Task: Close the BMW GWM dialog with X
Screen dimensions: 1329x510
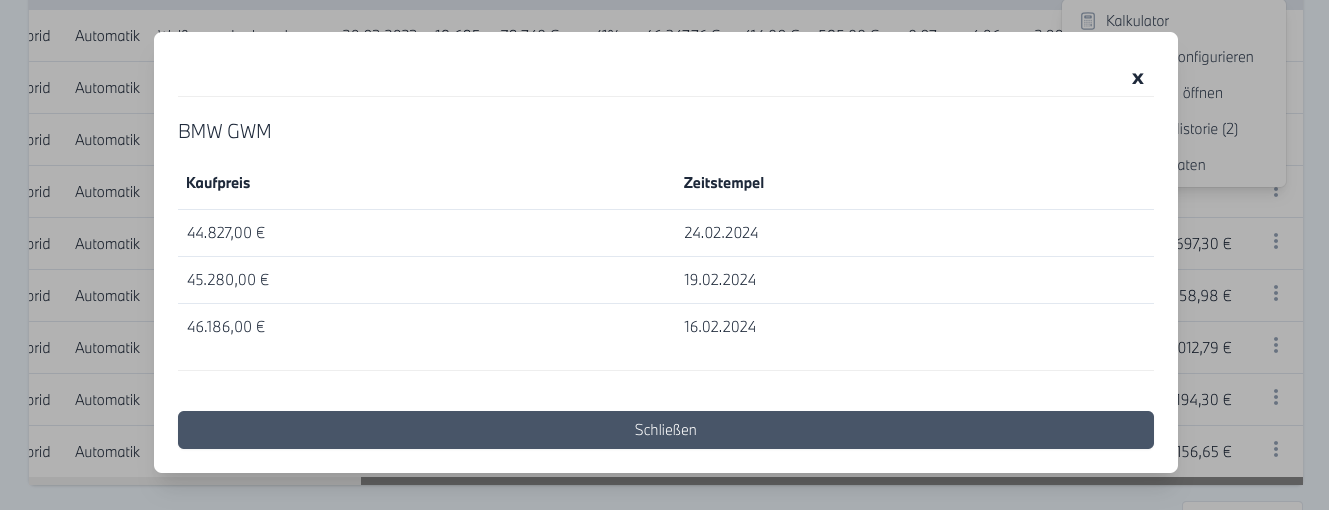Action: point(1137,78)
